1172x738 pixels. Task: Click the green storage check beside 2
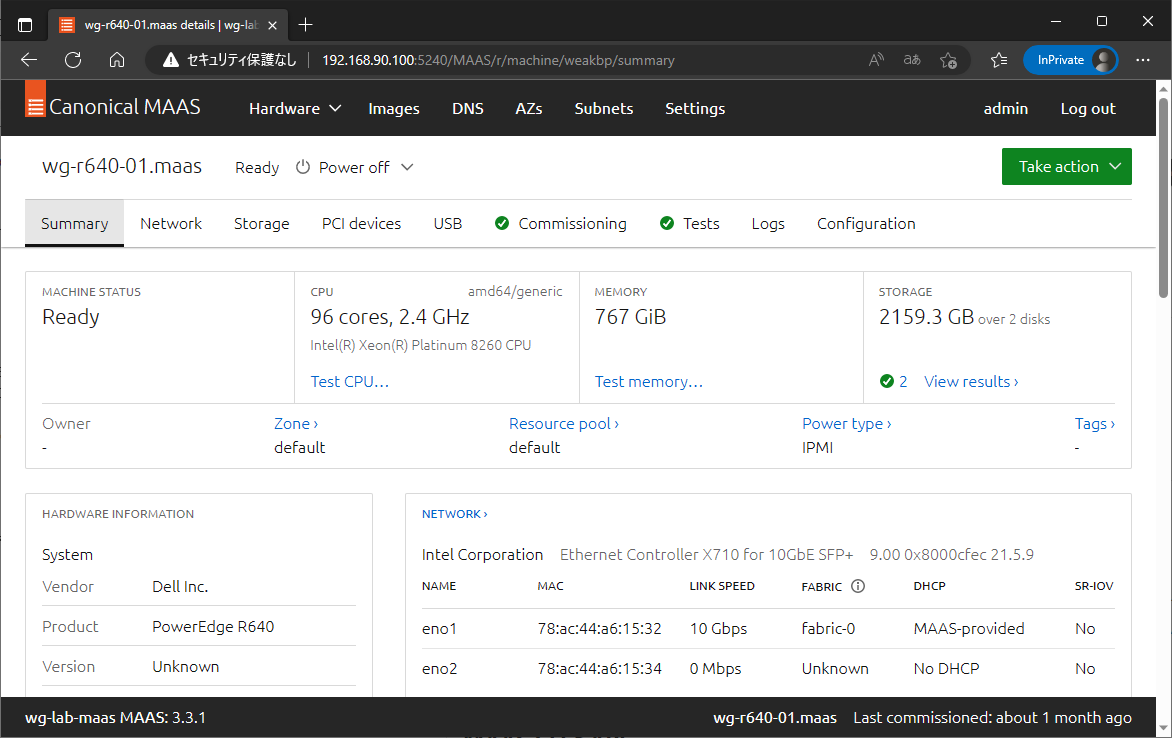pos(885,381)
